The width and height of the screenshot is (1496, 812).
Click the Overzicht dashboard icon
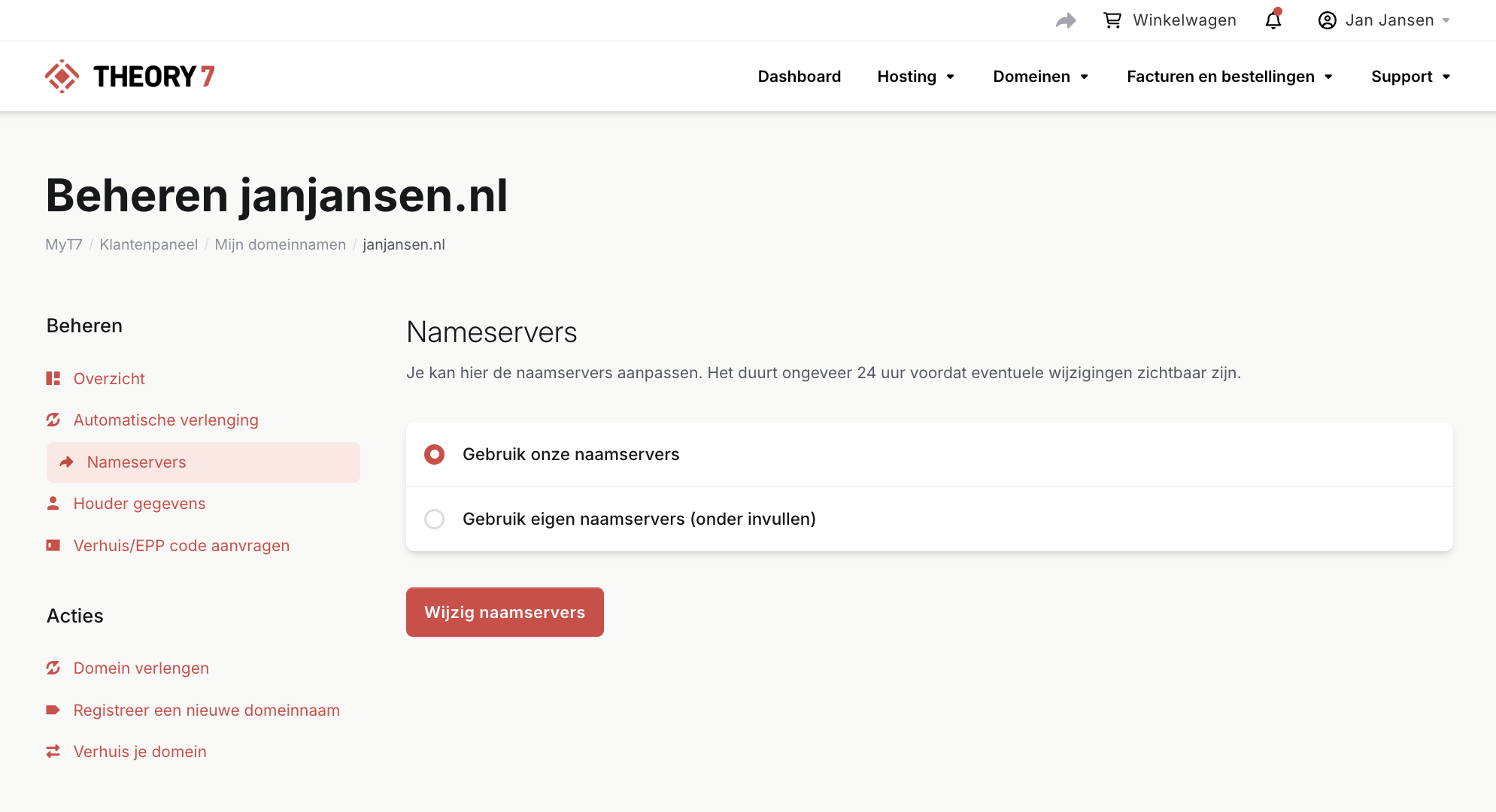tap(53, 378)
